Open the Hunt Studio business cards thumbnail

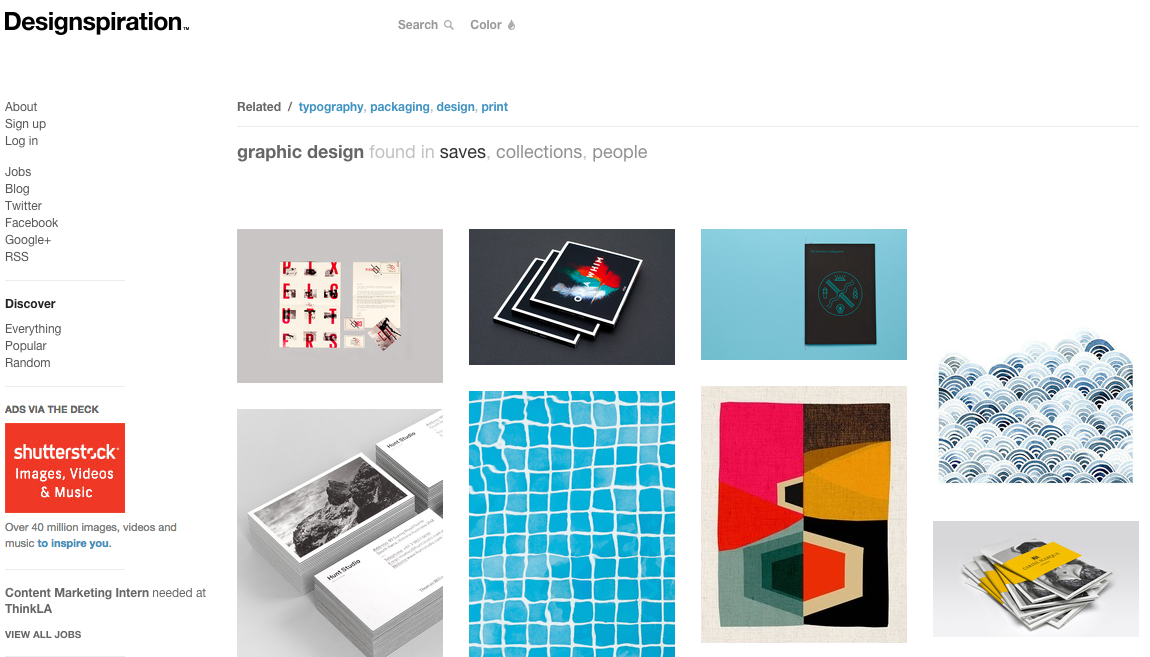340,533
